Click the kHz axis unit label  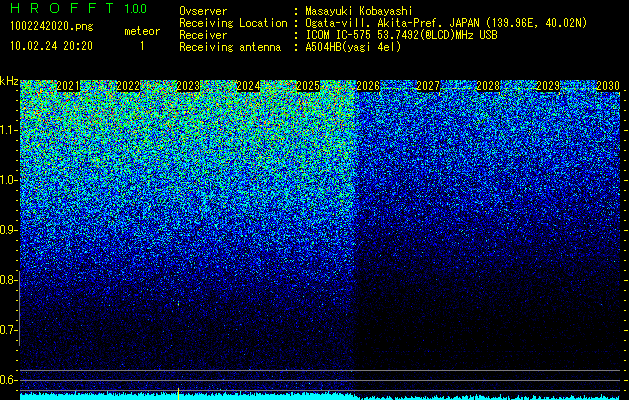tap(9, 81)
